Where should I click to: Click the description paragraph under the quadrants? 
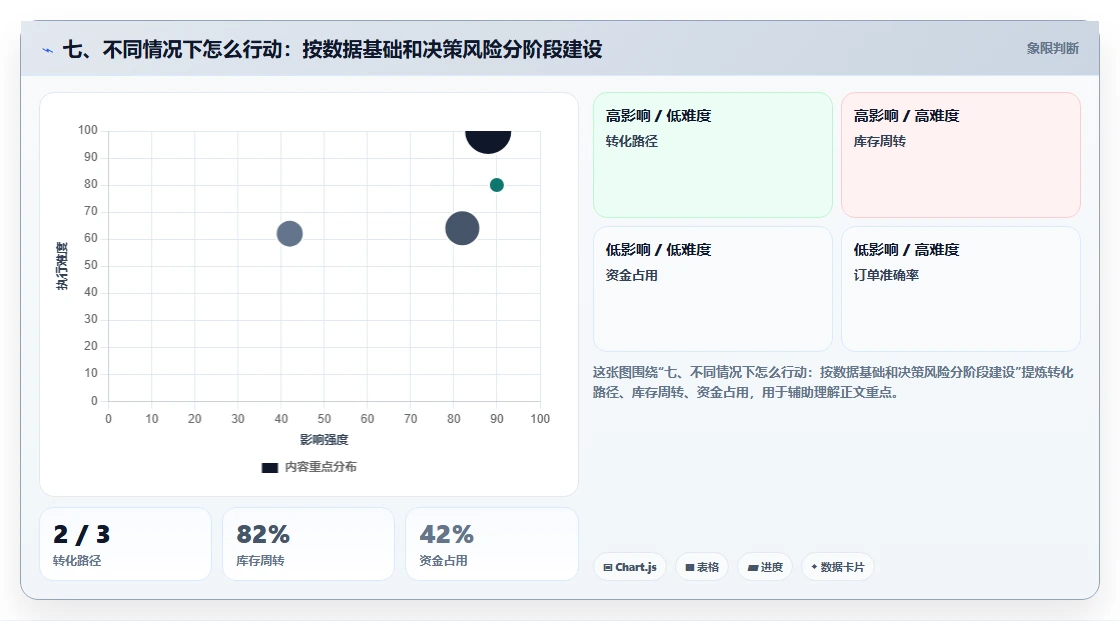[833, 382]
